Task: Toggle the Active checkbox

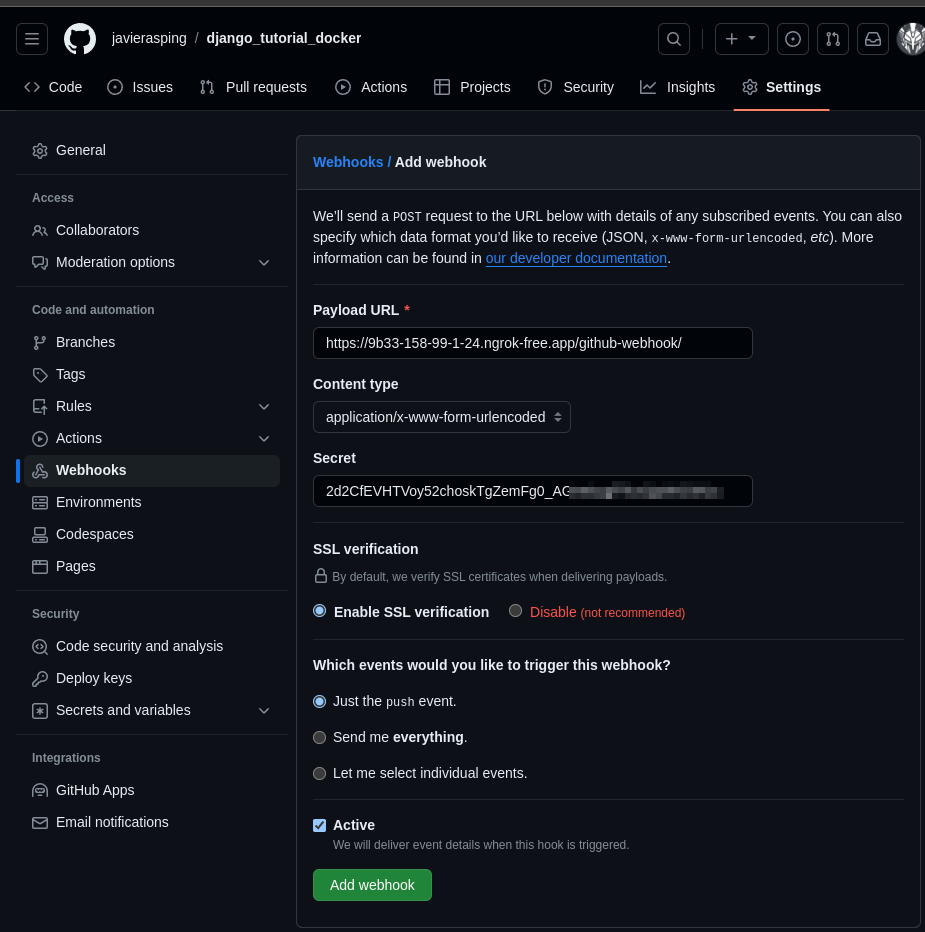Action: click(320, 826)
